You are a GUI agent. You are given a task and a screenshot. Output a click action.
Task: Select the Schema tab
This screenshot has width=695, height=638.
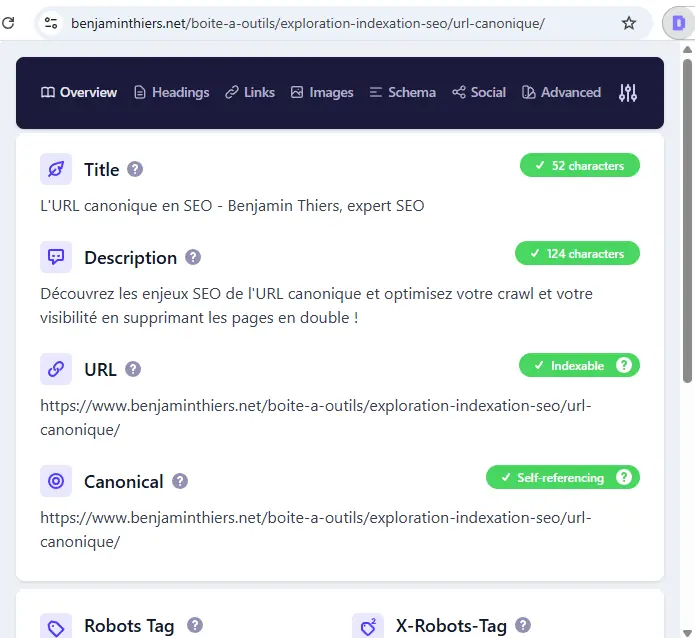[402, 93]
